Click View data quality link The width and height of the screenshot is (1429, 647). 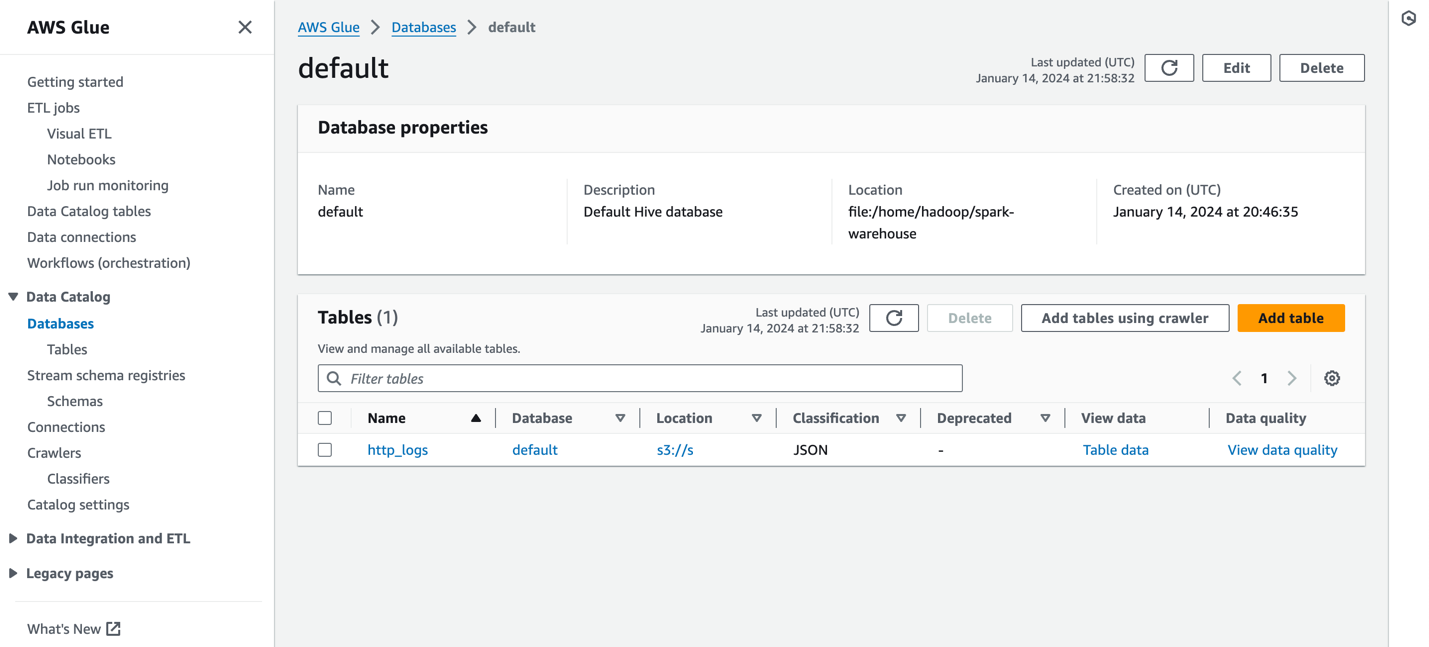[x=1282, y=450]
